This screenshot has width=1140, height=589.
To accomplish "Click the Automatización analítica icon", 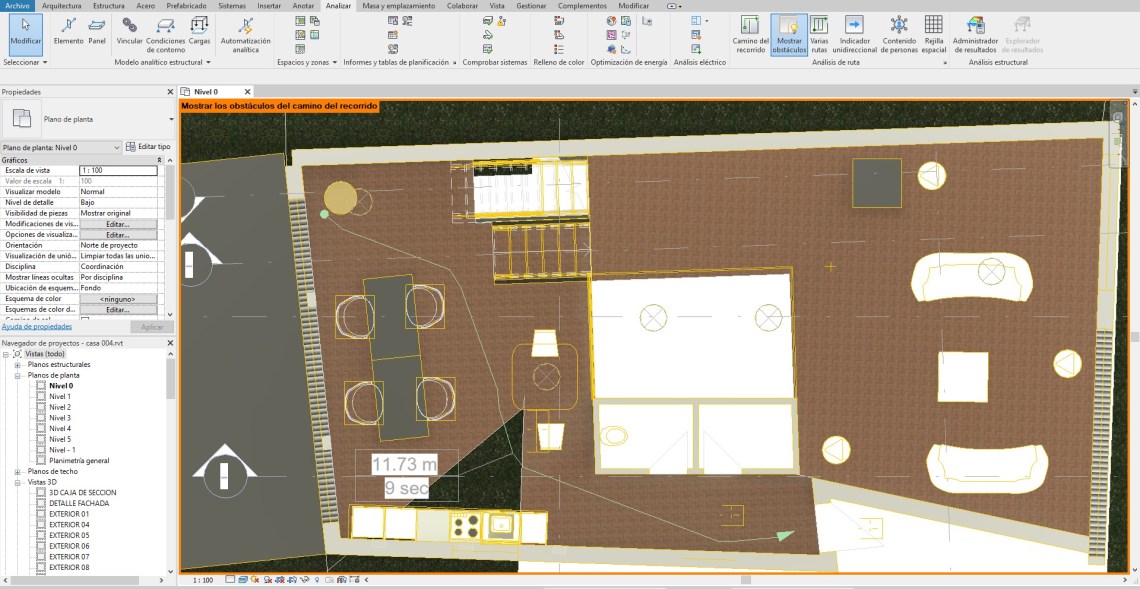I will coord(245,31).
